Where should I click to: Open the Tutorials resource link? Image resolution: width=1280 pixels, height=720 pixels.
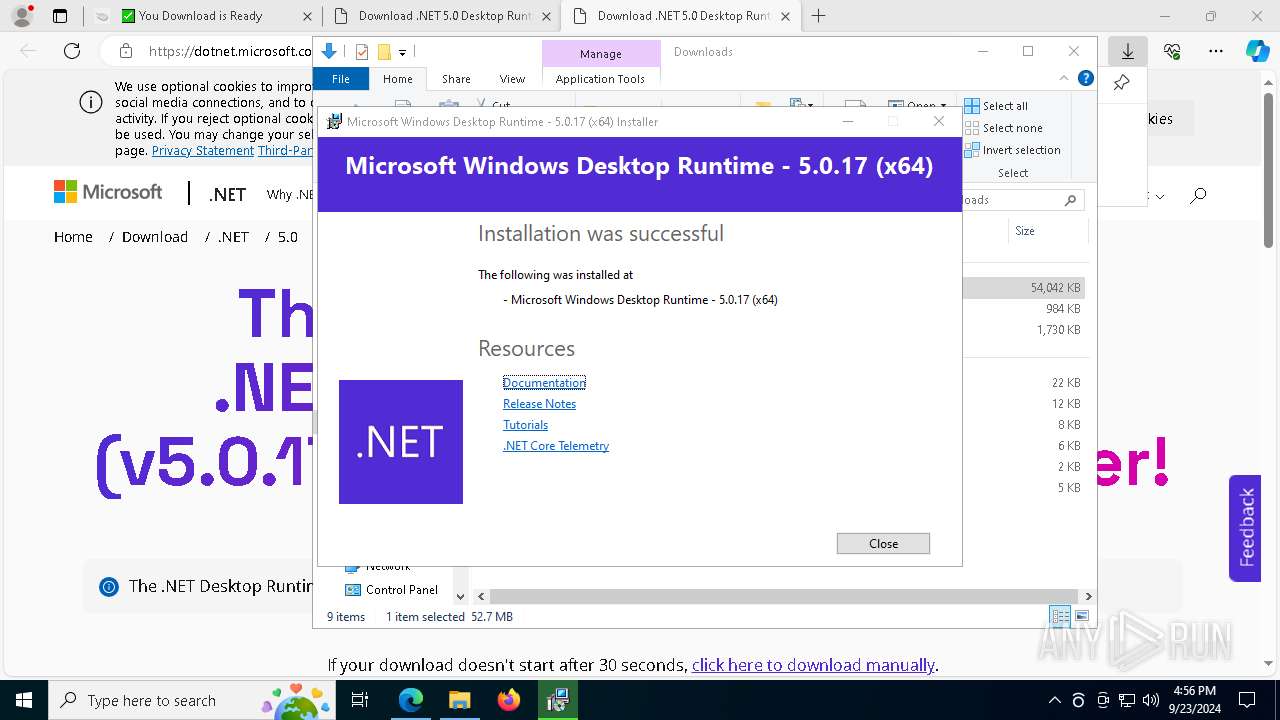(x=525, y=425)
